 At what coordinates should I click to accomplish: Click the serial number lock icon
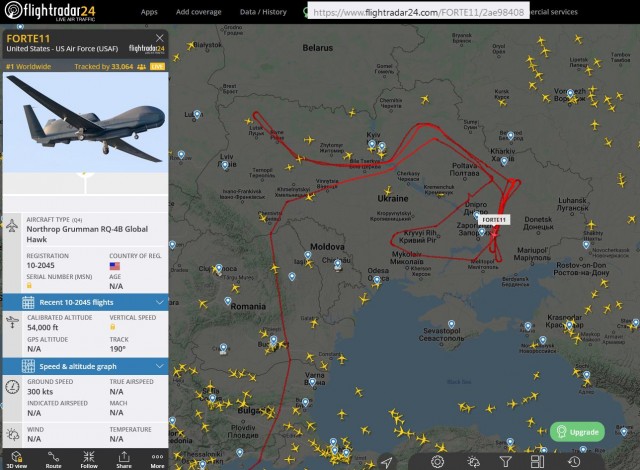point(29,286)
